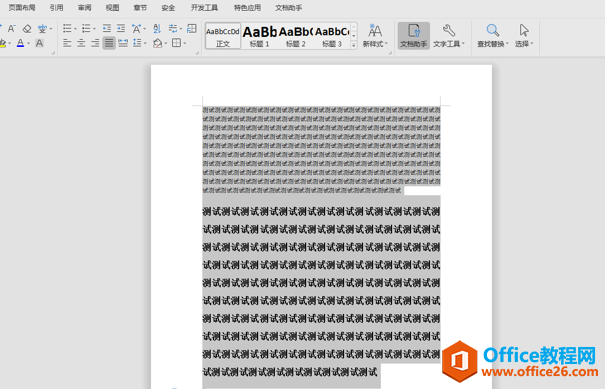Click the decrease indent icon
The image size is (605, 389).
[x=107, y=29]
